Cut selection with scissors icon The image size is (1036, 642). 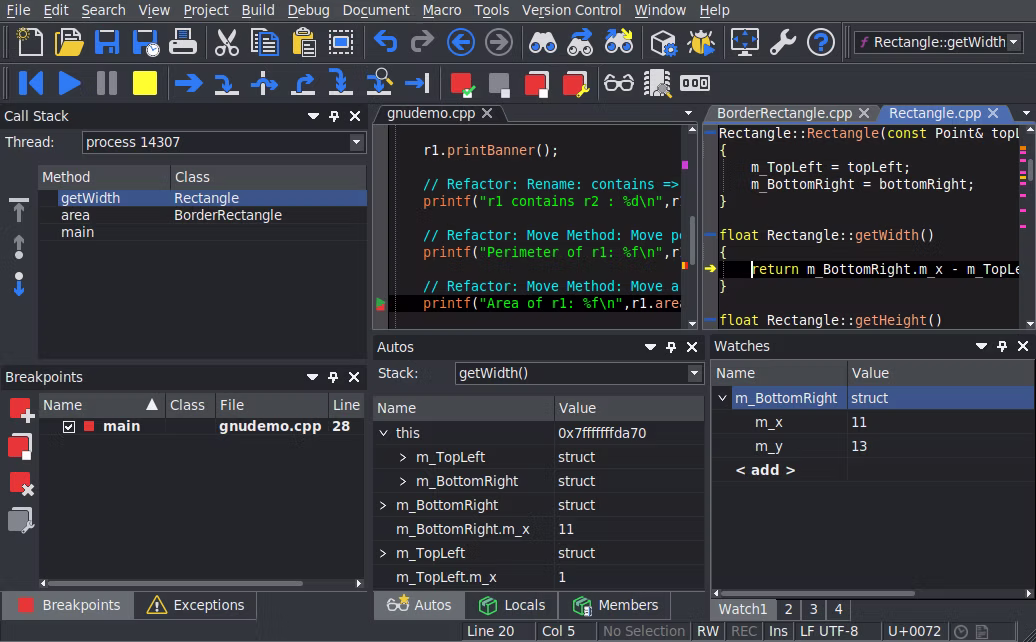pyautogui.click(x=226, y=42)
